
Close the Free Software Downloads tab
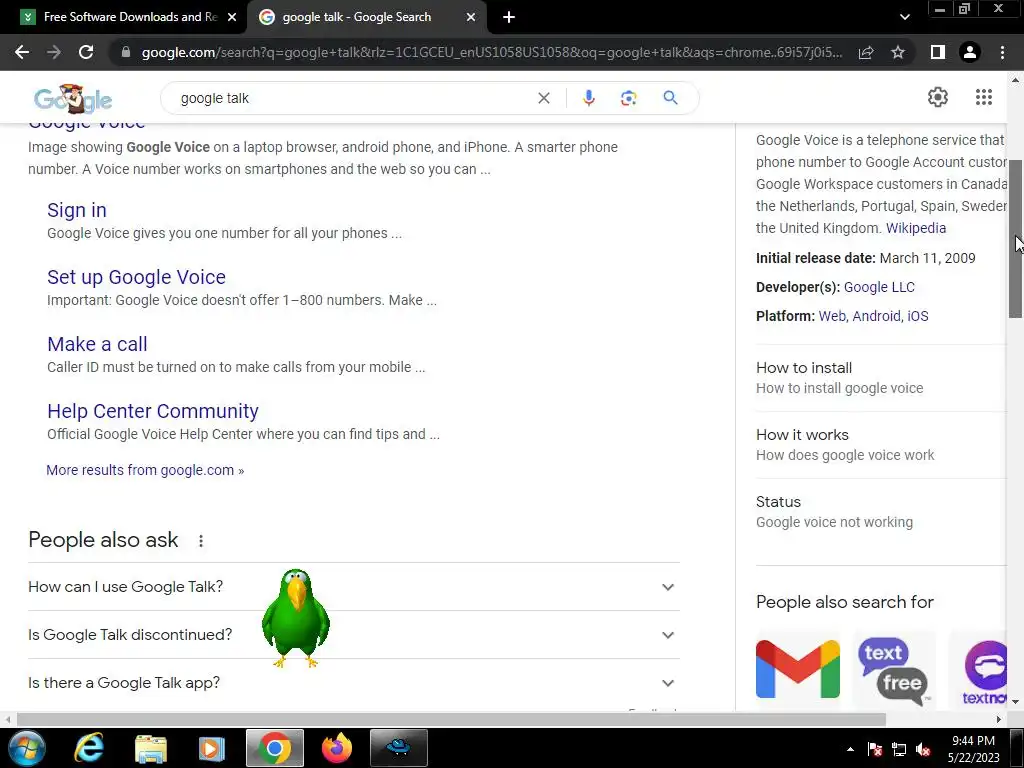pos(232,18)
